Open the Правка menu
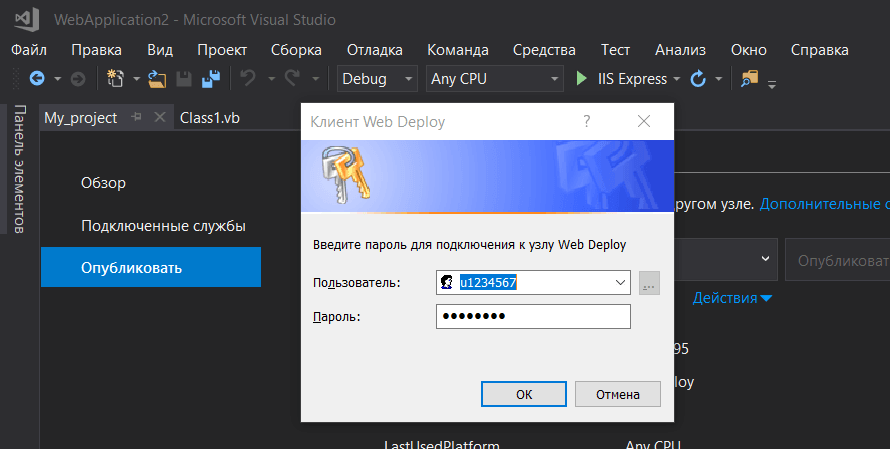 click(x=96, y=50)
